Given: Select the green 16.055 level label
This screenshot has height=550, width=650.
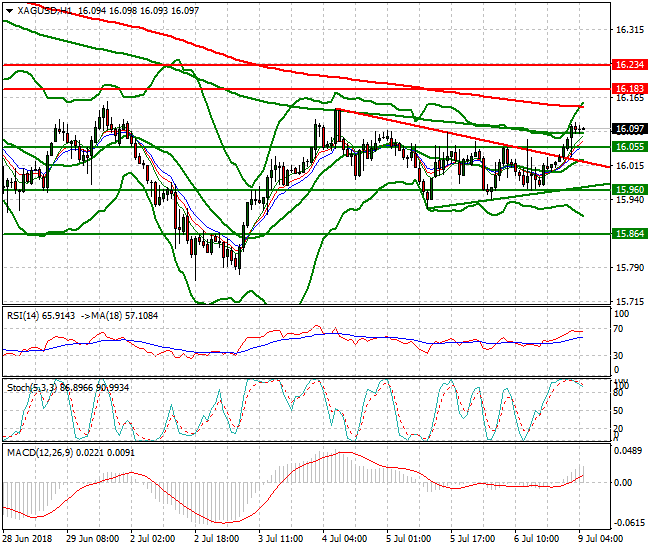Looking at the screenshot, I should (x=630, y=147).
